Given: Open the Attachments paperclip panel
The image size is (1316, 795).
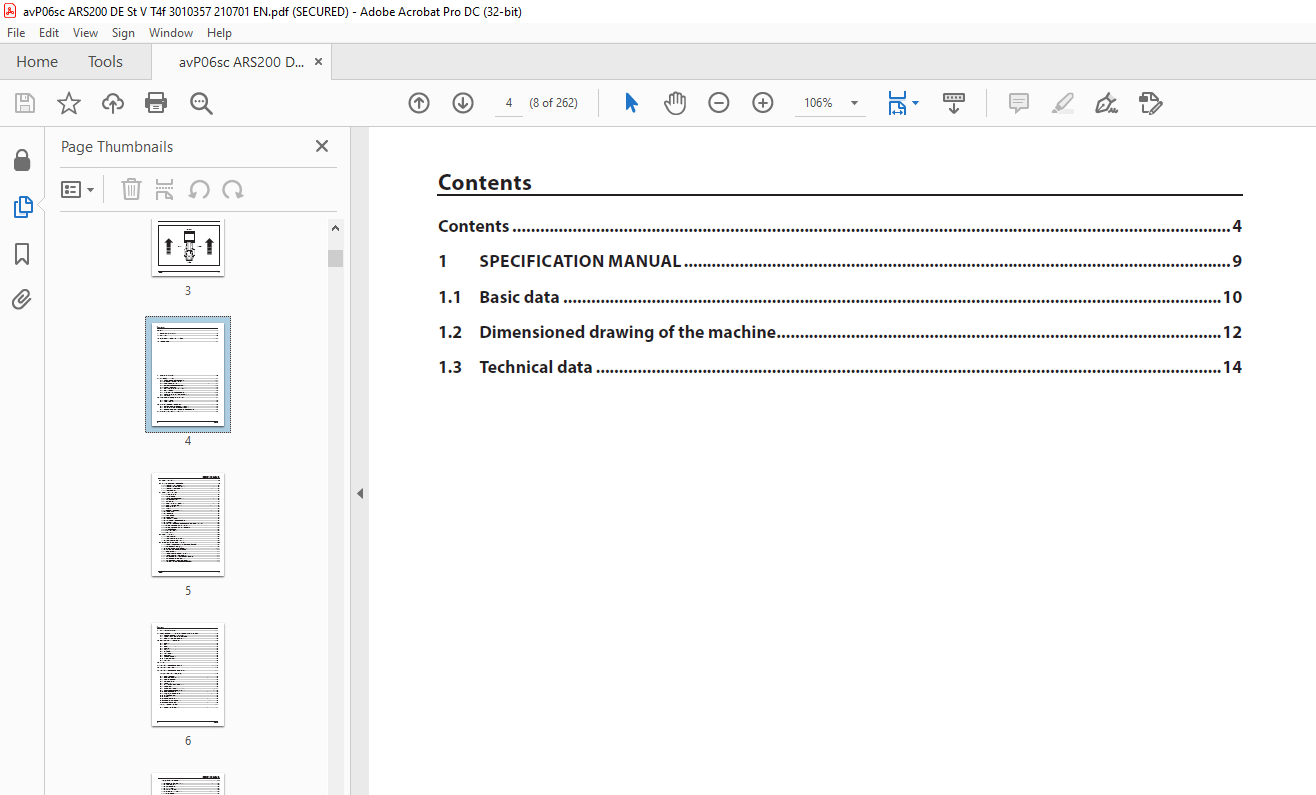Looking at the screenshot, I should [22, 299].
